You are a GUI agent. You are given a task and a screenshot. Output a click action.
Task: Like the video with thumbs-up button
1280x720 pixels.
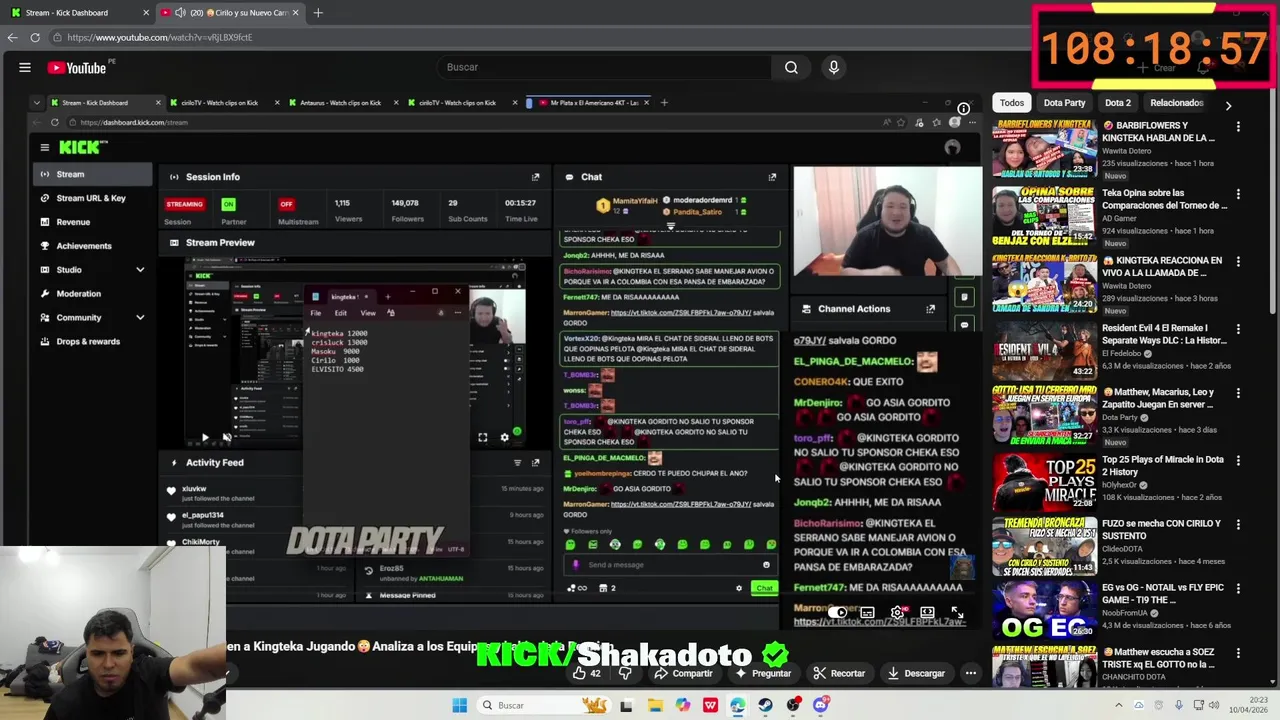(x=587, y=673)
